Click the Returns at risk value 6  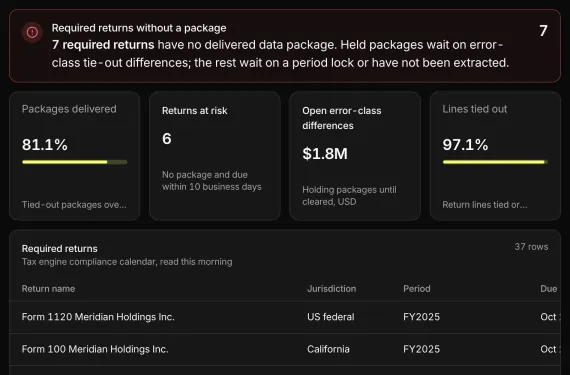(167, 139)
